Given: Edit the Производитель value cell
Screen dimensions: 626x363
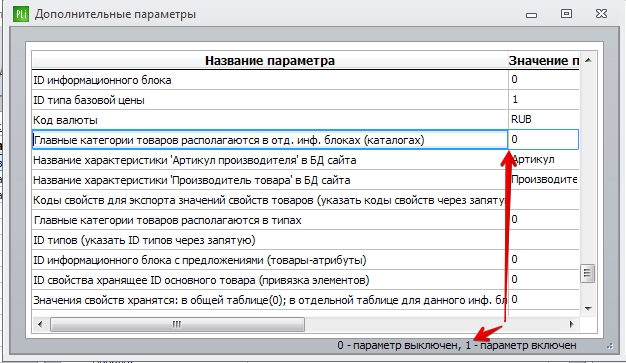Looking at the screenshot, I should tap(543, 180).
